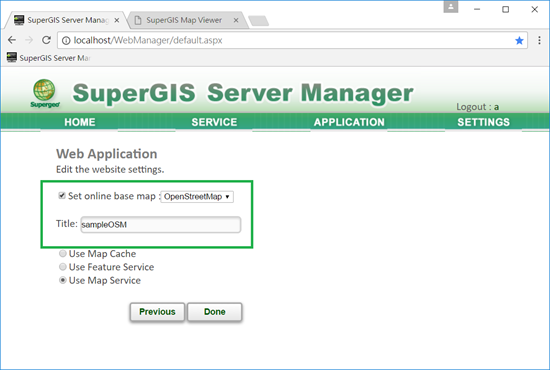Click the site info icon in address bar
Image resolution: width=550 pixels, height=370 pixels.
pos(66,40)
